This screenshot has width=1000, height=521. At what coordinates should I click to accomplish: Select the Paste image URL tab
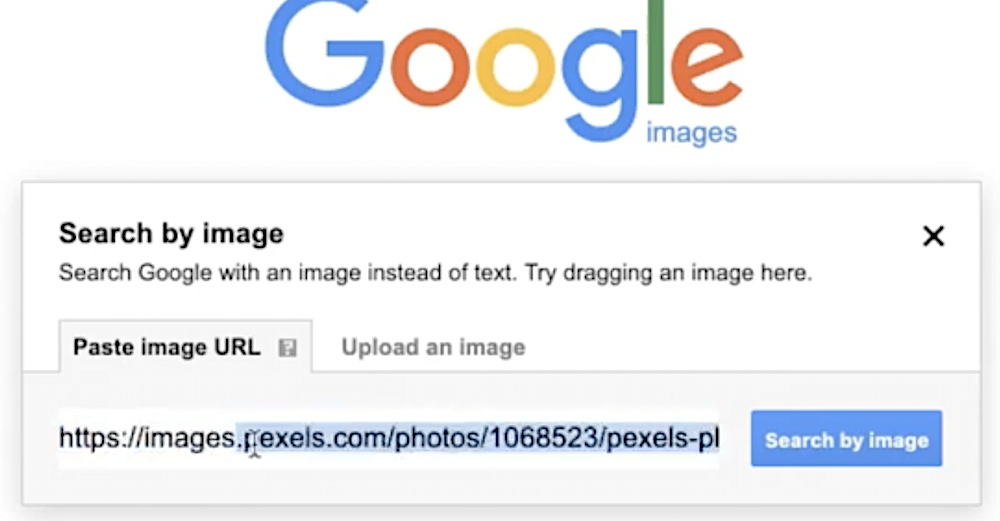click(186, 346)
